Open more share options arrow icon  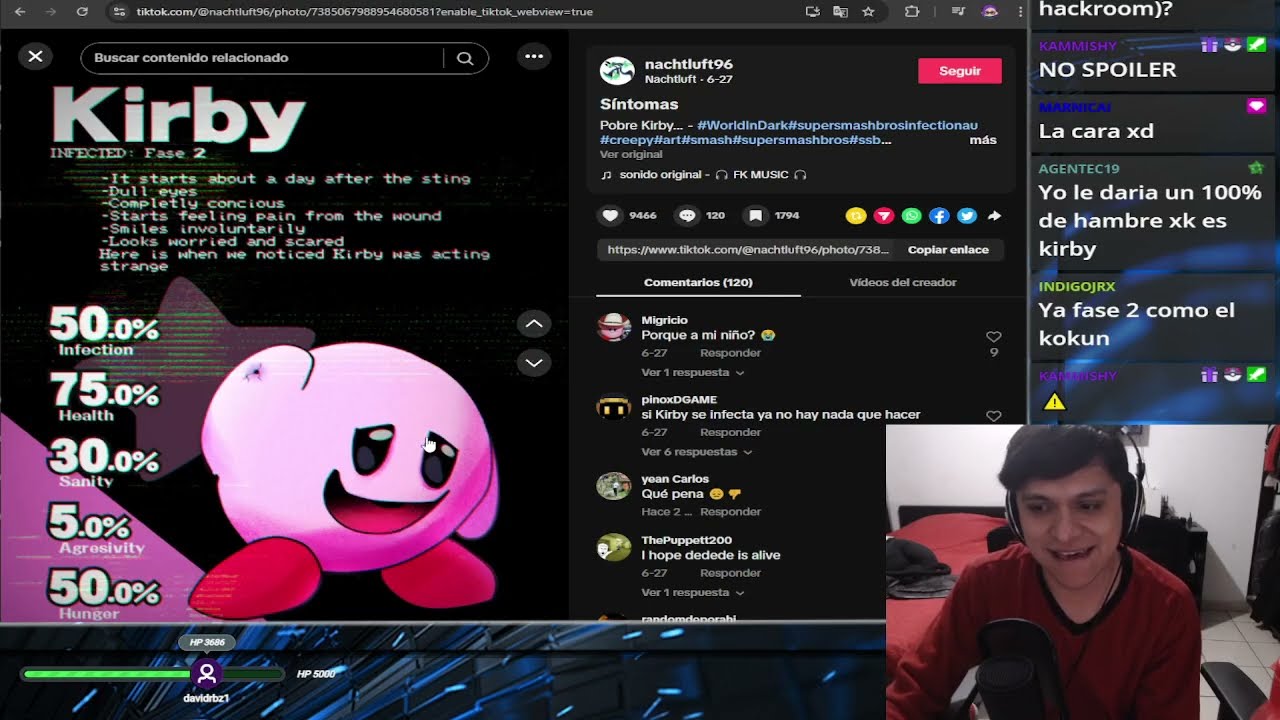click(994, 215)
